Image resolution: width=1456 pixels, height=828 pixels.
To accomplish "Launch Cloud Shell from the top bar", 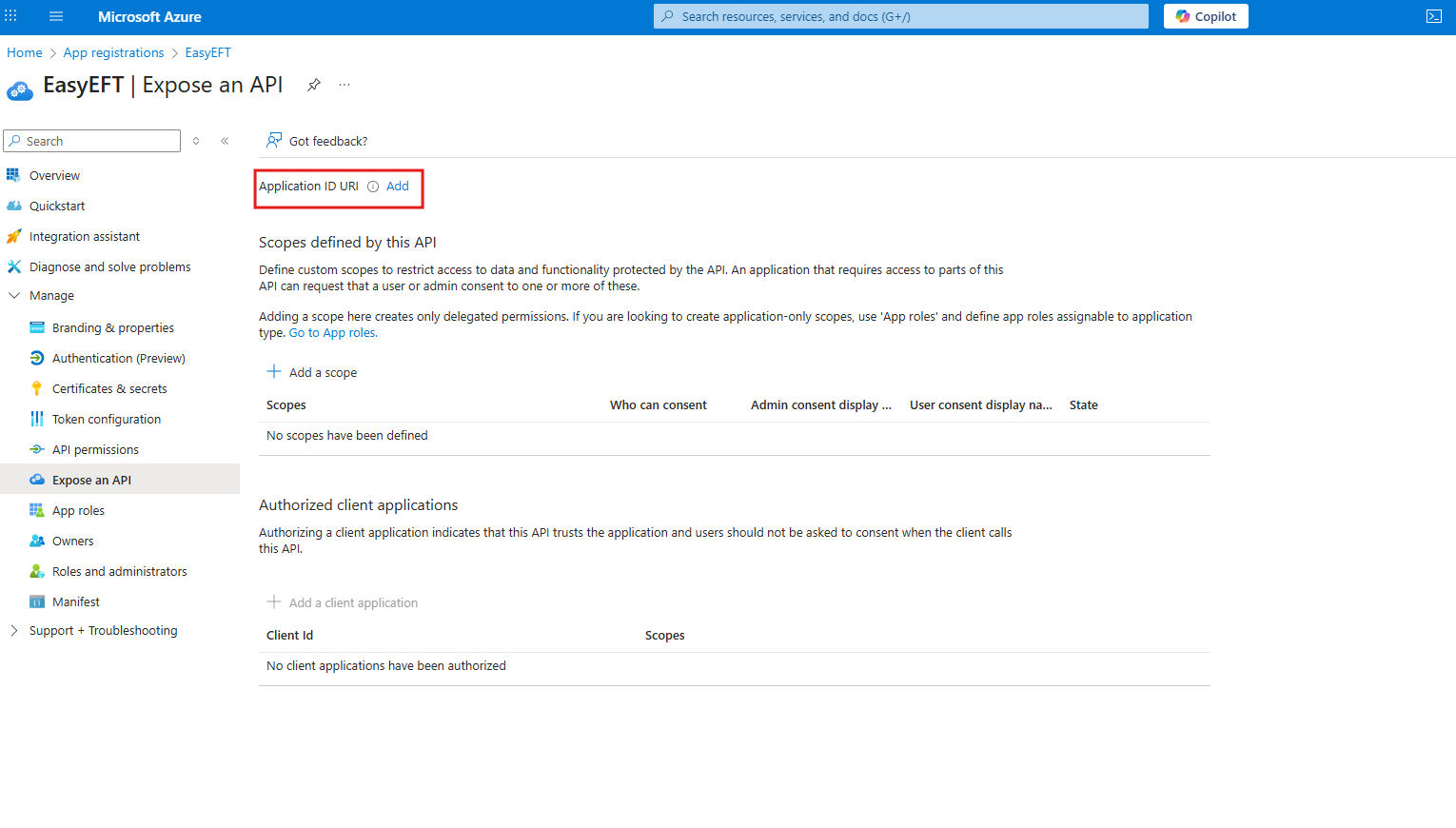I will point(1433,16).
